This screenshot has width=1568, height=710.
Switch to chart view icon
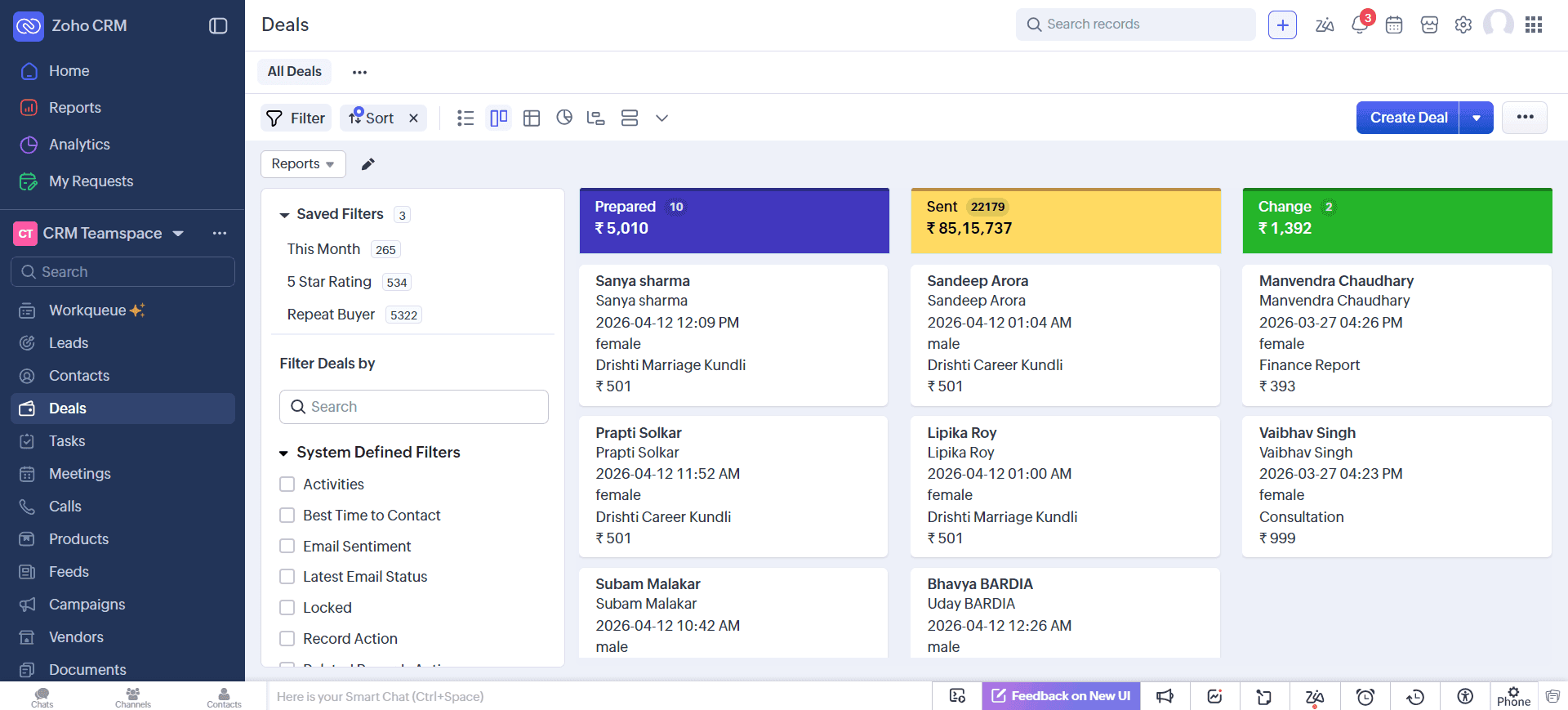564,118
